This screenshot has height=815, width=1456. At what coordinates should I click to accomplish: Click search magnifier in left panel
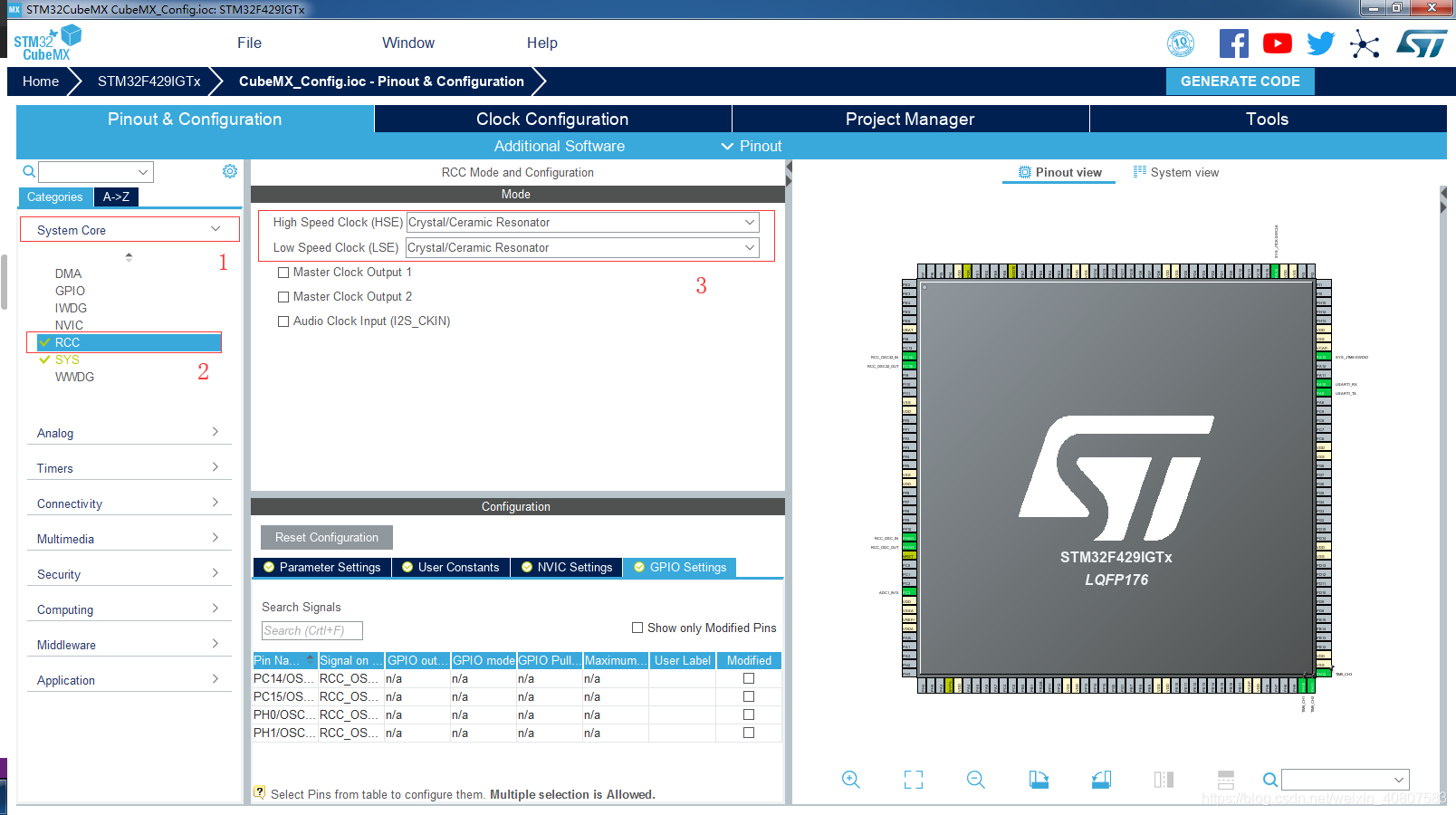point(29,171)
